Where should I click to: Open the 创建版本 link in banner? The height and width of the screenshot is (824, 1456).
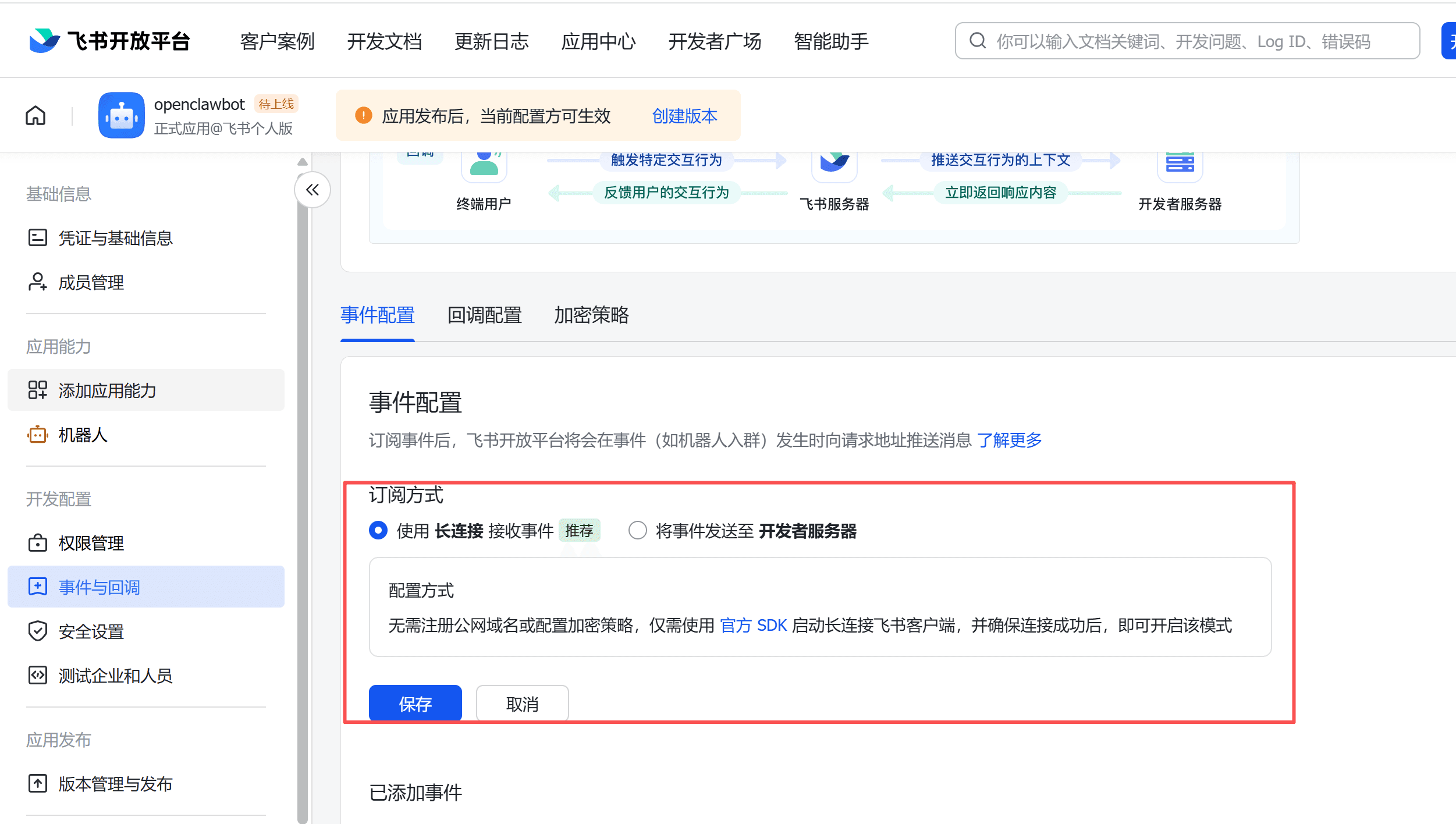coord(684,116)
